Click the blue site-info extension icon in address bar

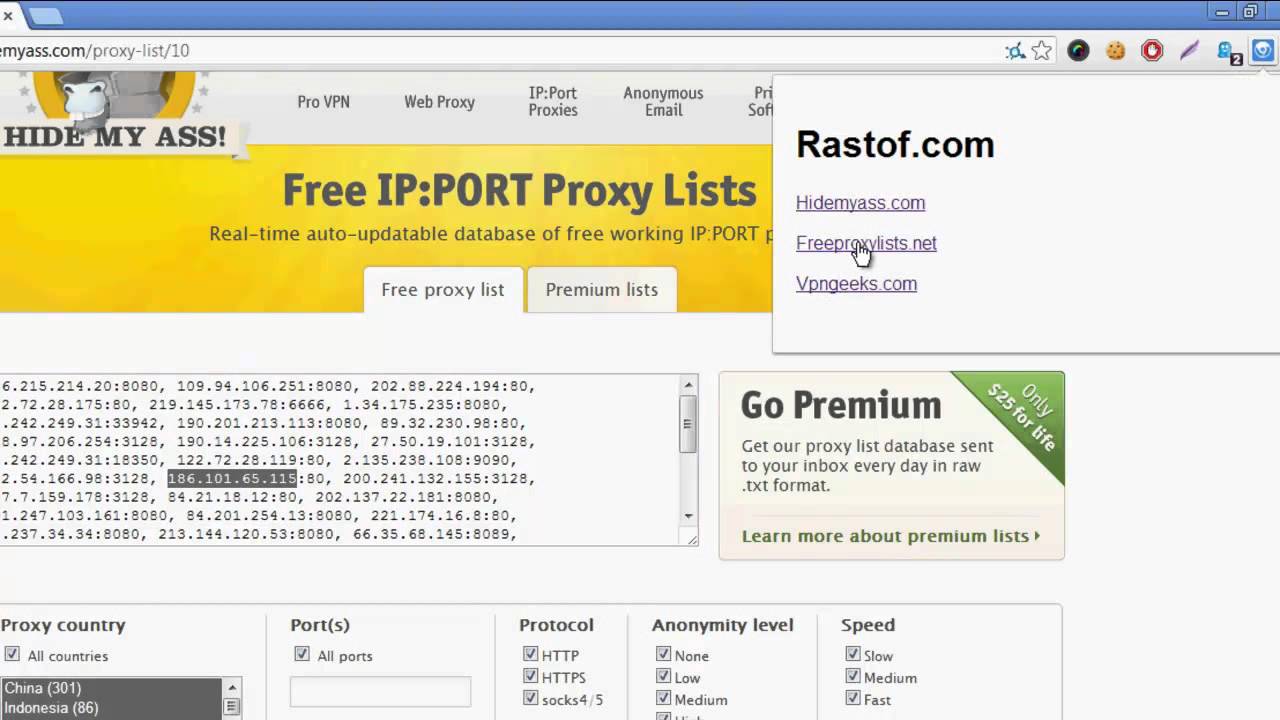1015,51
